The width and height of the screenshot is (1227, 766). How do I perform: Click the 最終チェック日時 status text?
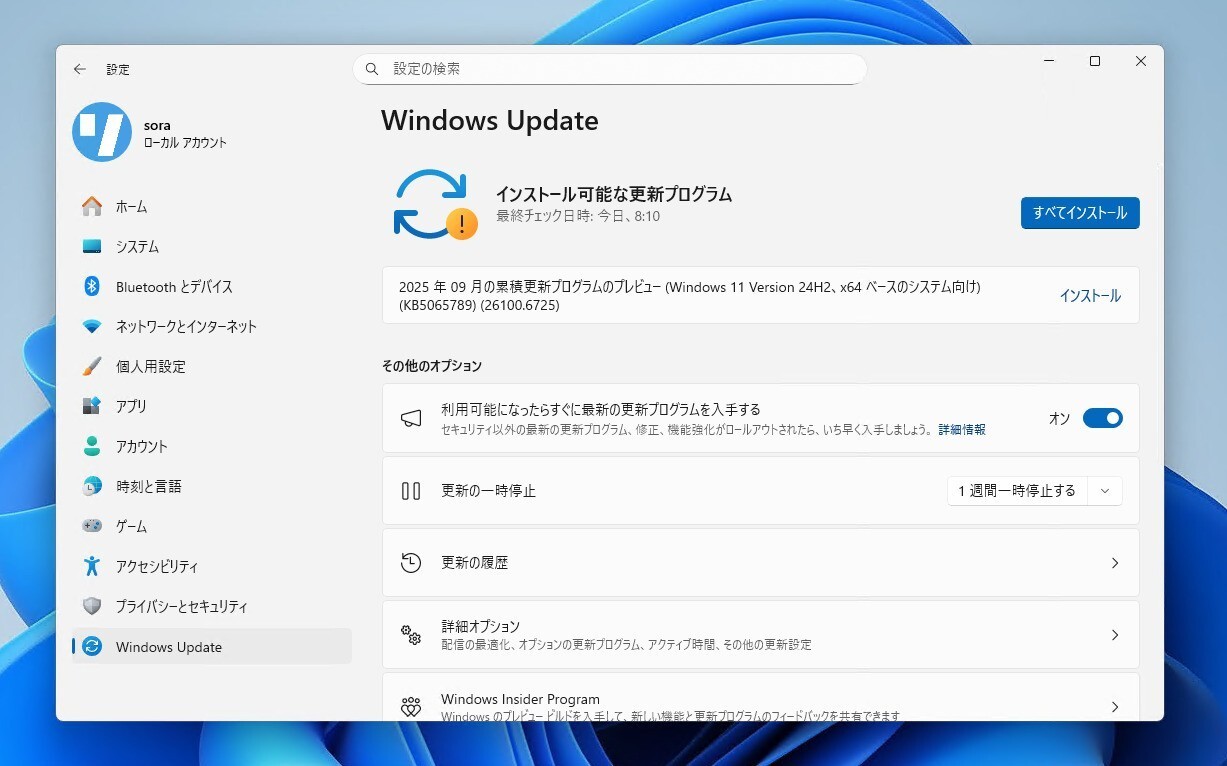[578, 216]
